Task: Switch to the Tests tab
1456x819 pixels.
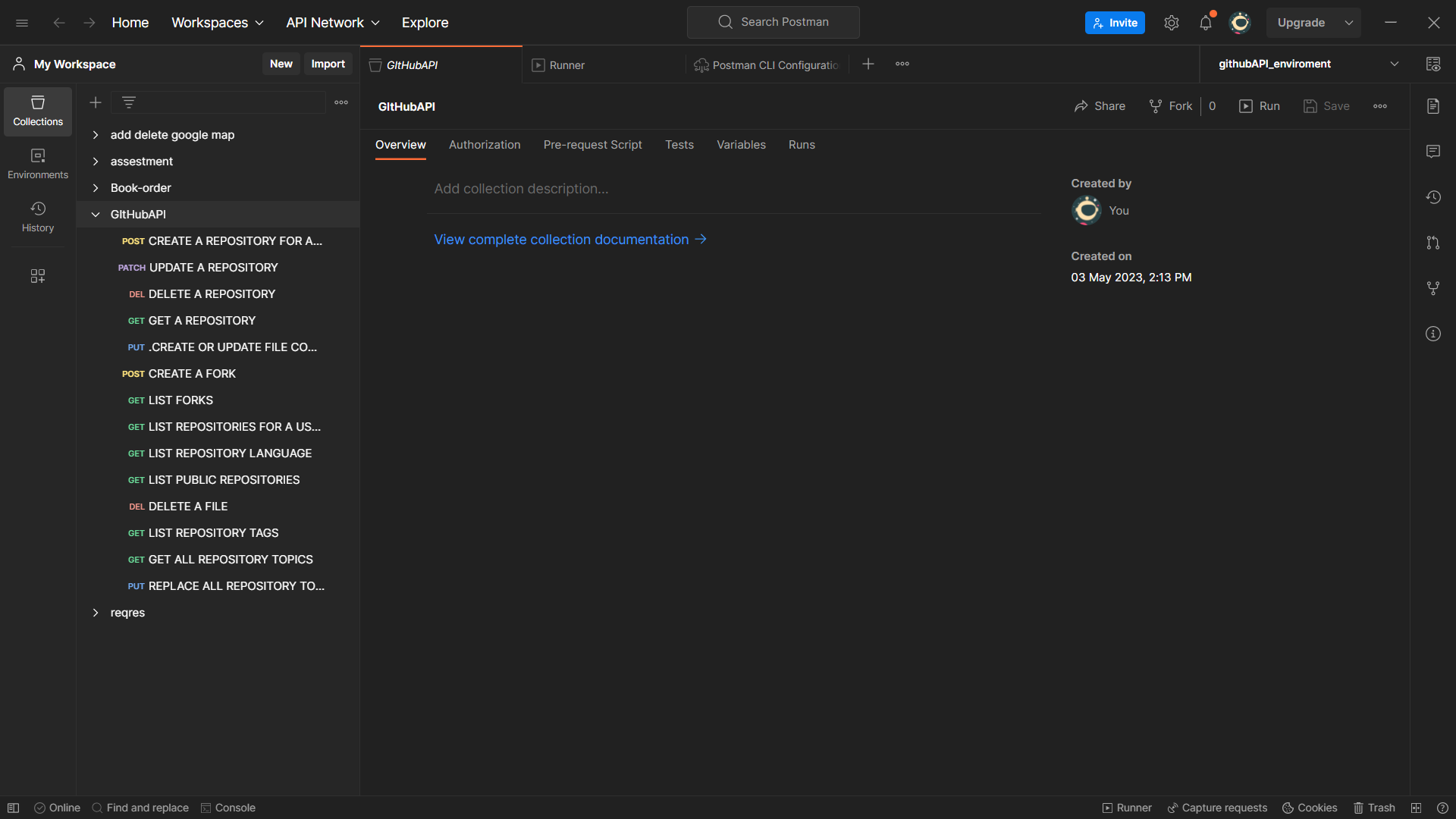Action: tap(679, 145)
